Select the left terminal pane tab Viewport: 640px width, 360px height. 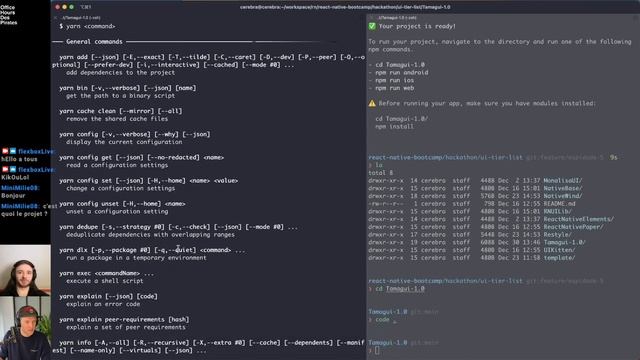[80, 18]
